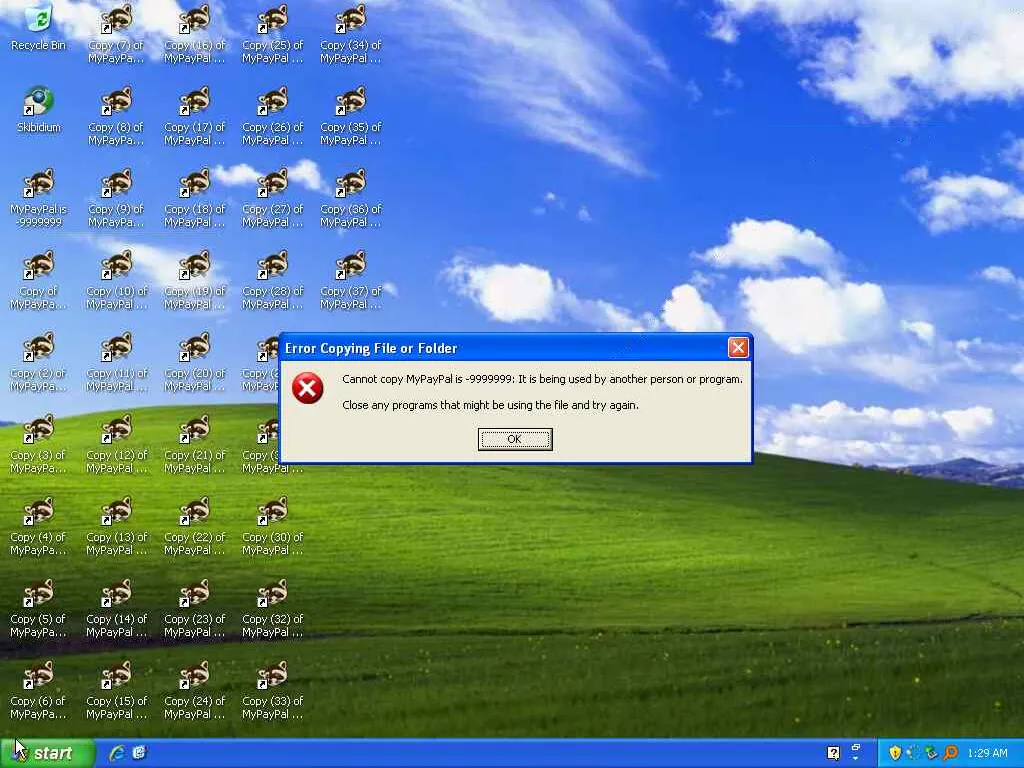This screenshot has height=768, width=1024.
Task: Select the 'Copy (13) of MyPayPal' icon
Action: pyautogui.click(x=116, y=526)
